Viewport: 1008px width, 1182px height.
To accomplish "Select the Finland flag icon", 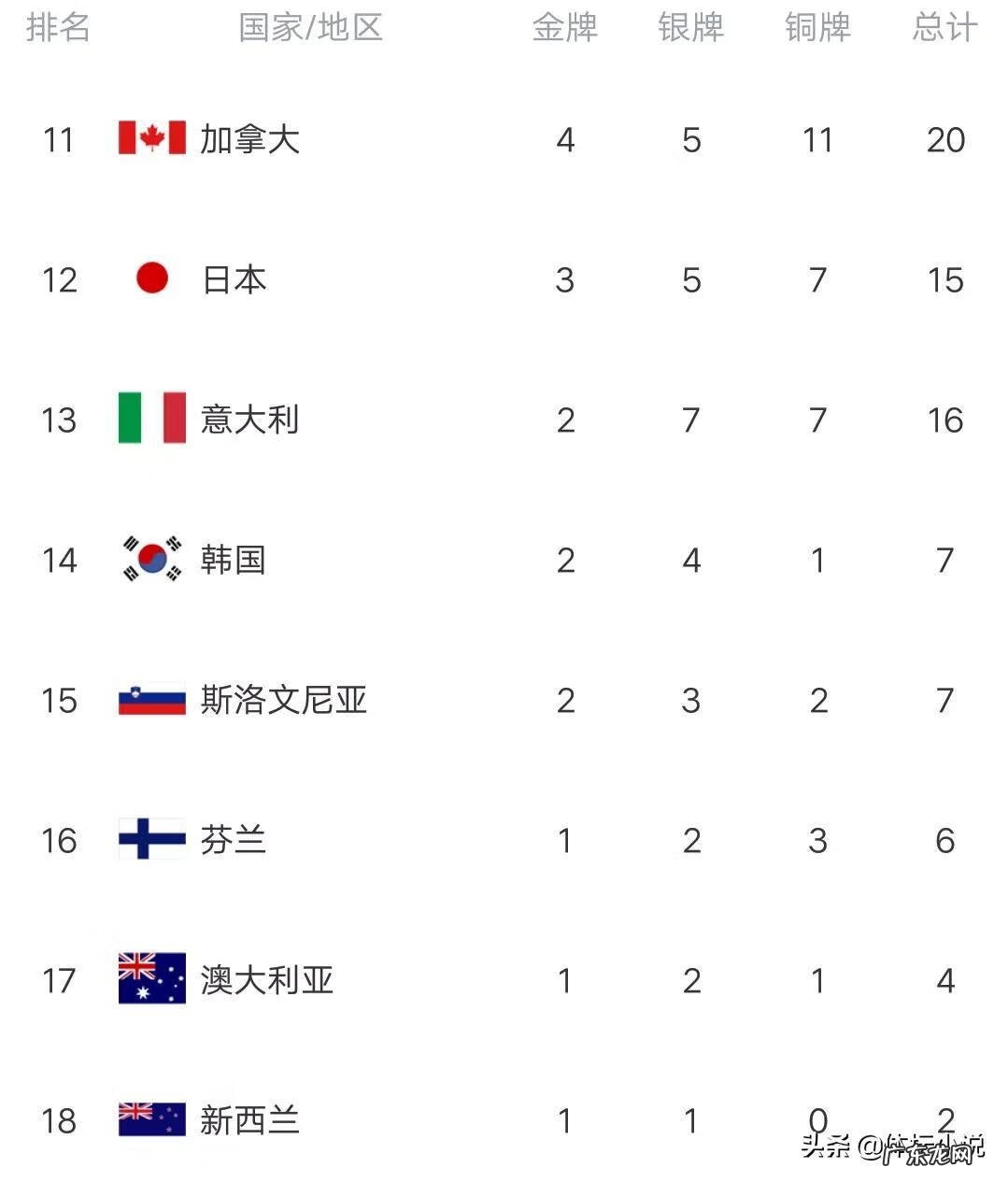I will click(151, 838).
